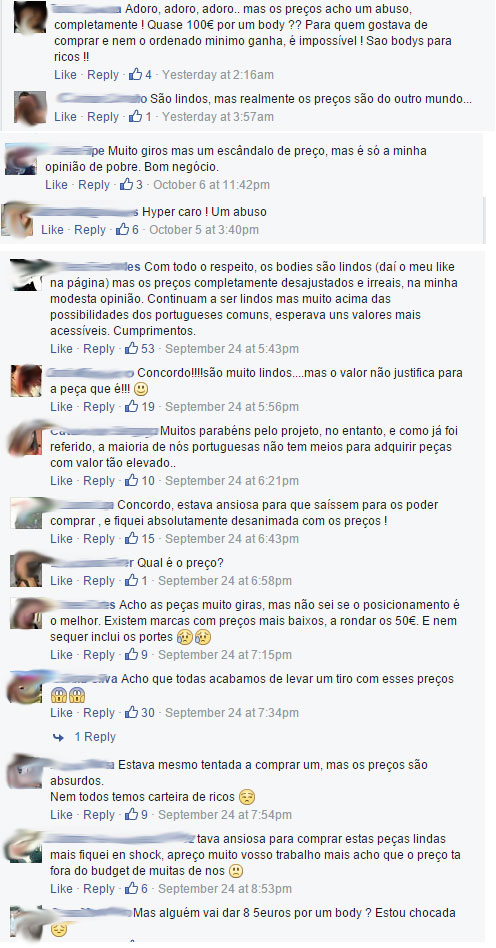The image size is (496, 948).
Task: Click thumbs-up icon with 19 likes
Action: (x=131, y=406)
